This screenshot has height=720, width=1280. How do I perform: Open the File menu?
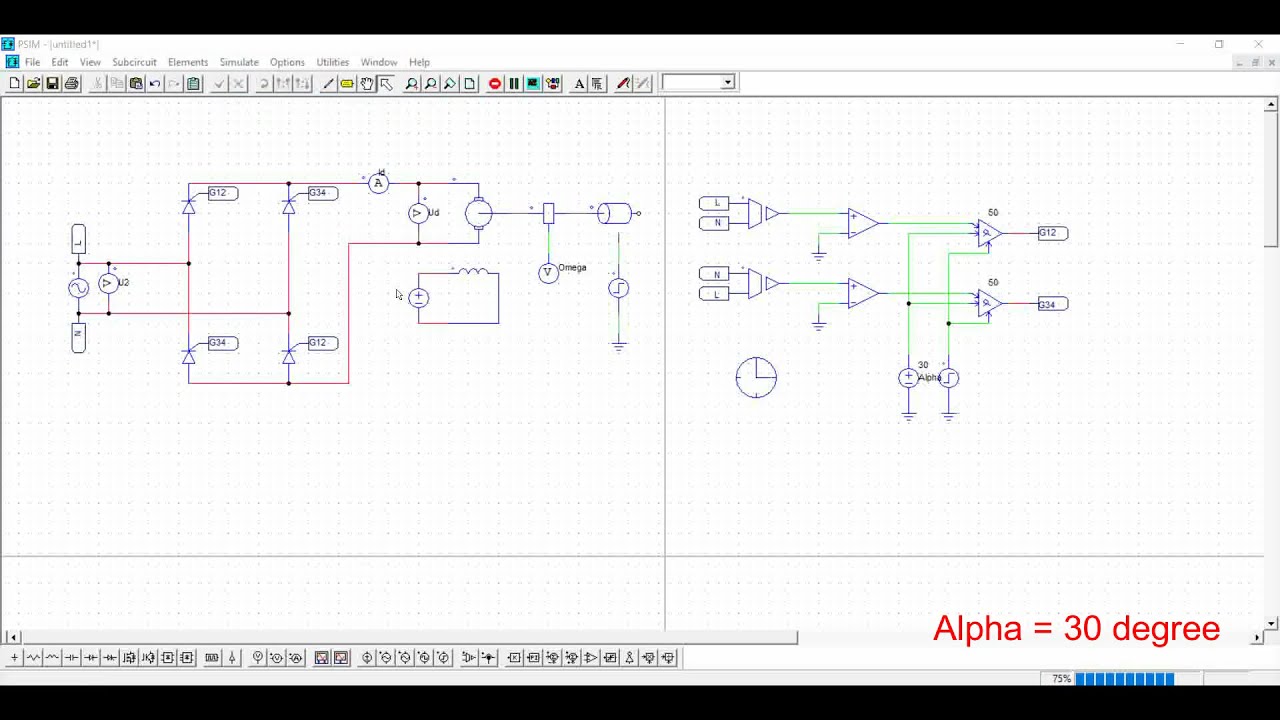(x=32, y=62)
